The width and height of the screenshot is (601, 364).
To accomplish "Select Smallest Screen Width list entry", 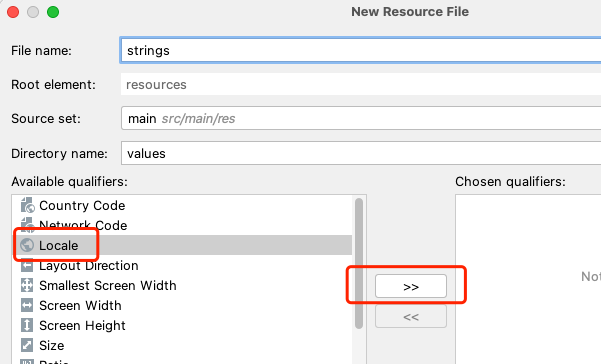I will pos(182,285).
